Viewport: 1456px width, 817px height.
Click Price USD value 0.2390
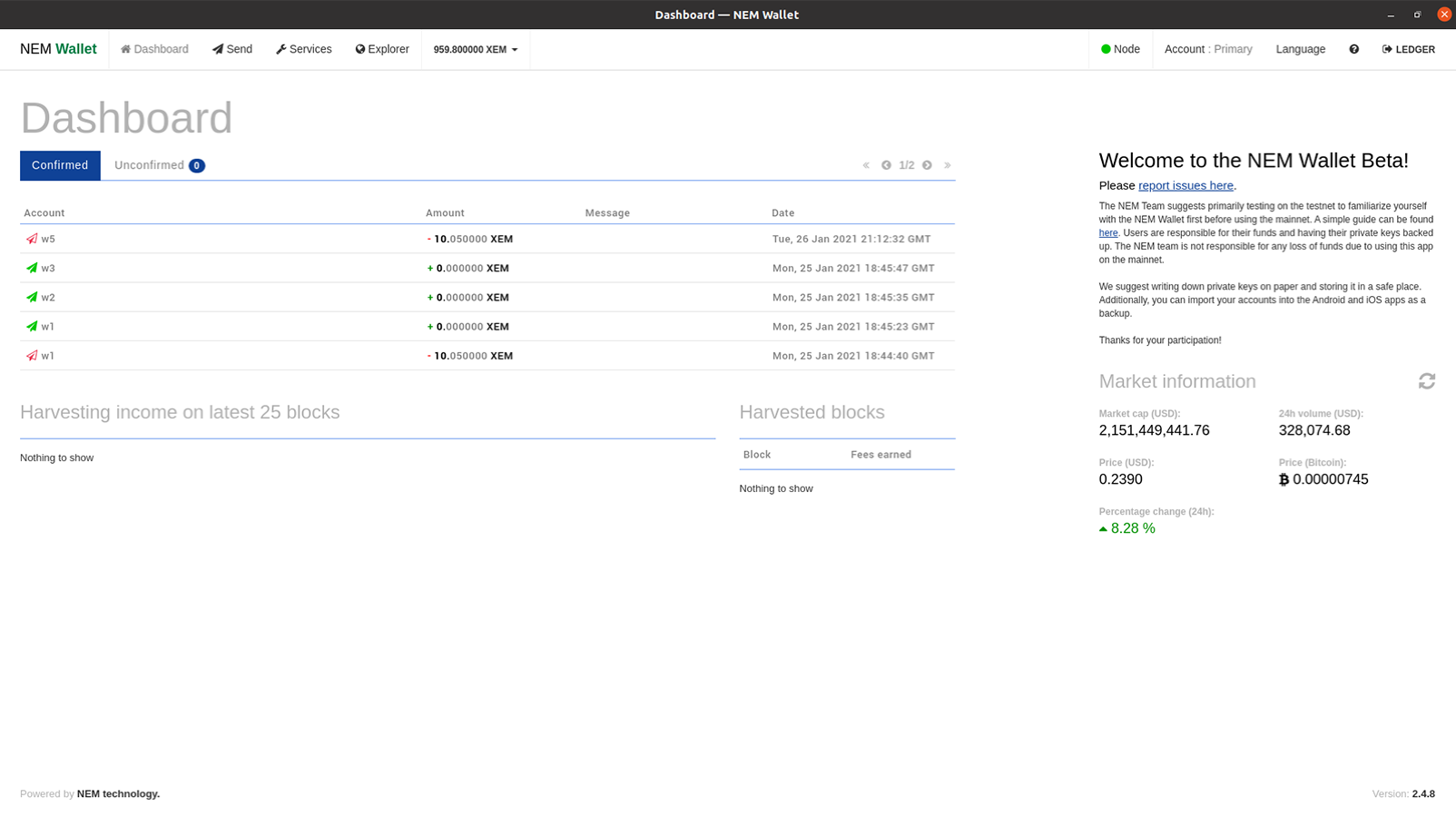coord(1120,479)
